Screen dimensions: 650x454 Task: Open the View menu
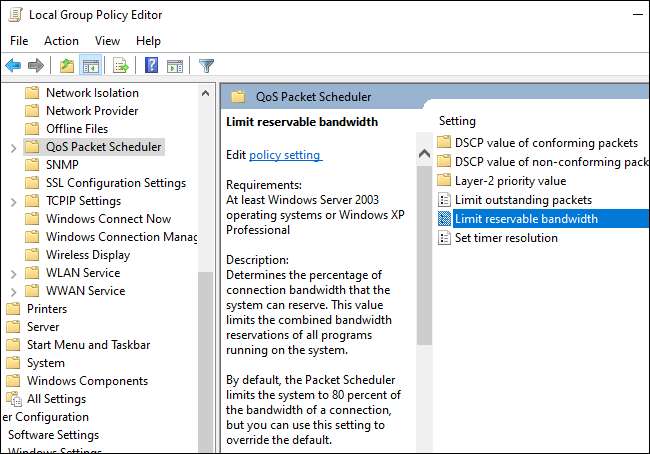coord(107,41)
